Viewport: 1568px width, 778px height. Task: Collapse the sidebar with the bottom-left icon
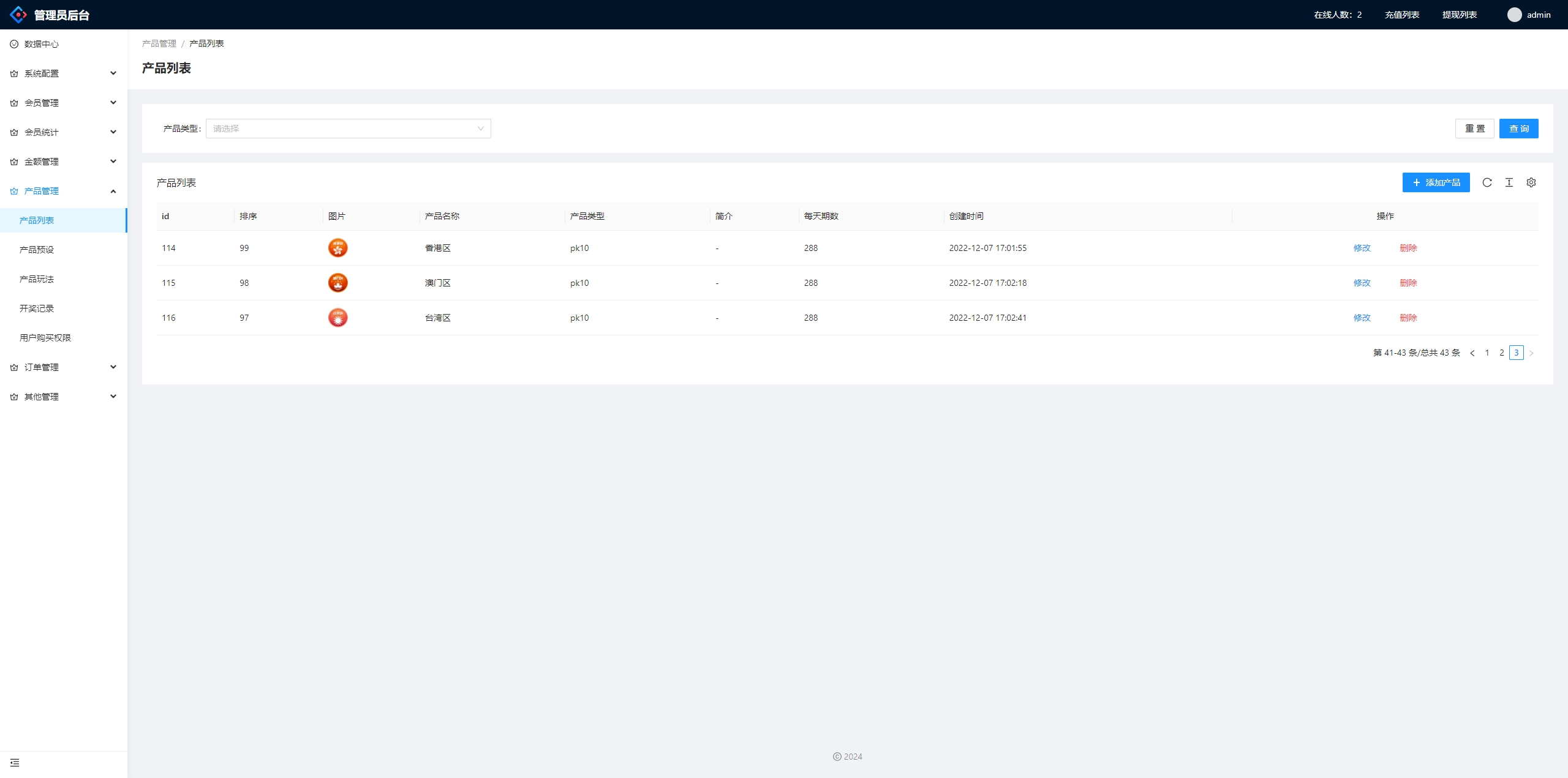coord(15,763)
